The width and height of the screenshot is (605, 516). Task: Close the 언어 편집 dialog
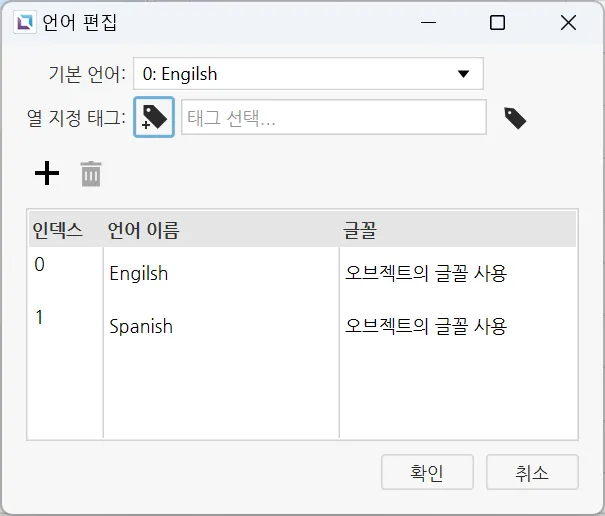tap(568, 22)
